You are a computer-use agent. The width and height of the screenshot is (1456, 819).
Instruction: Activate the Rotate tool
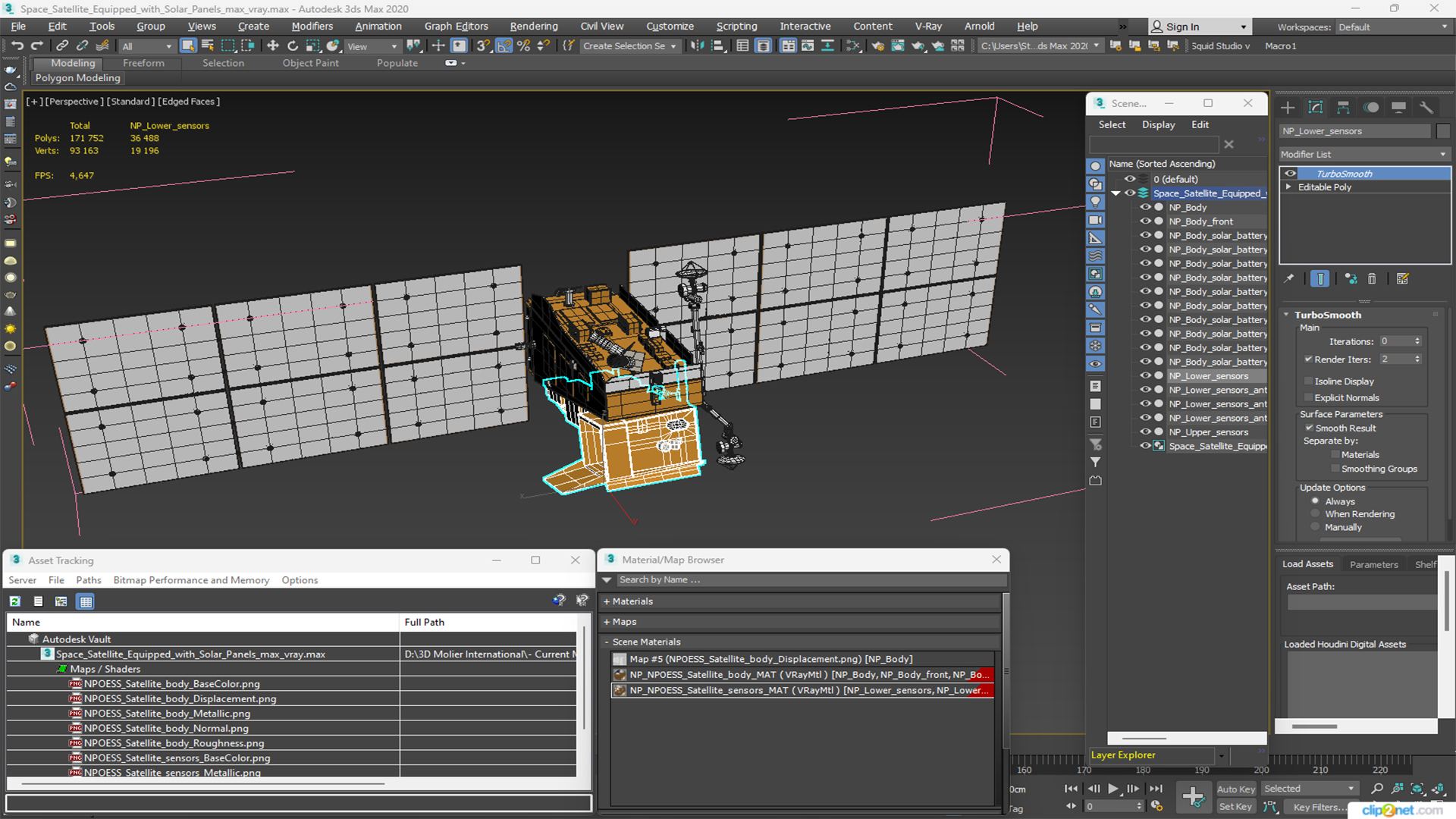tap(293, 46)
